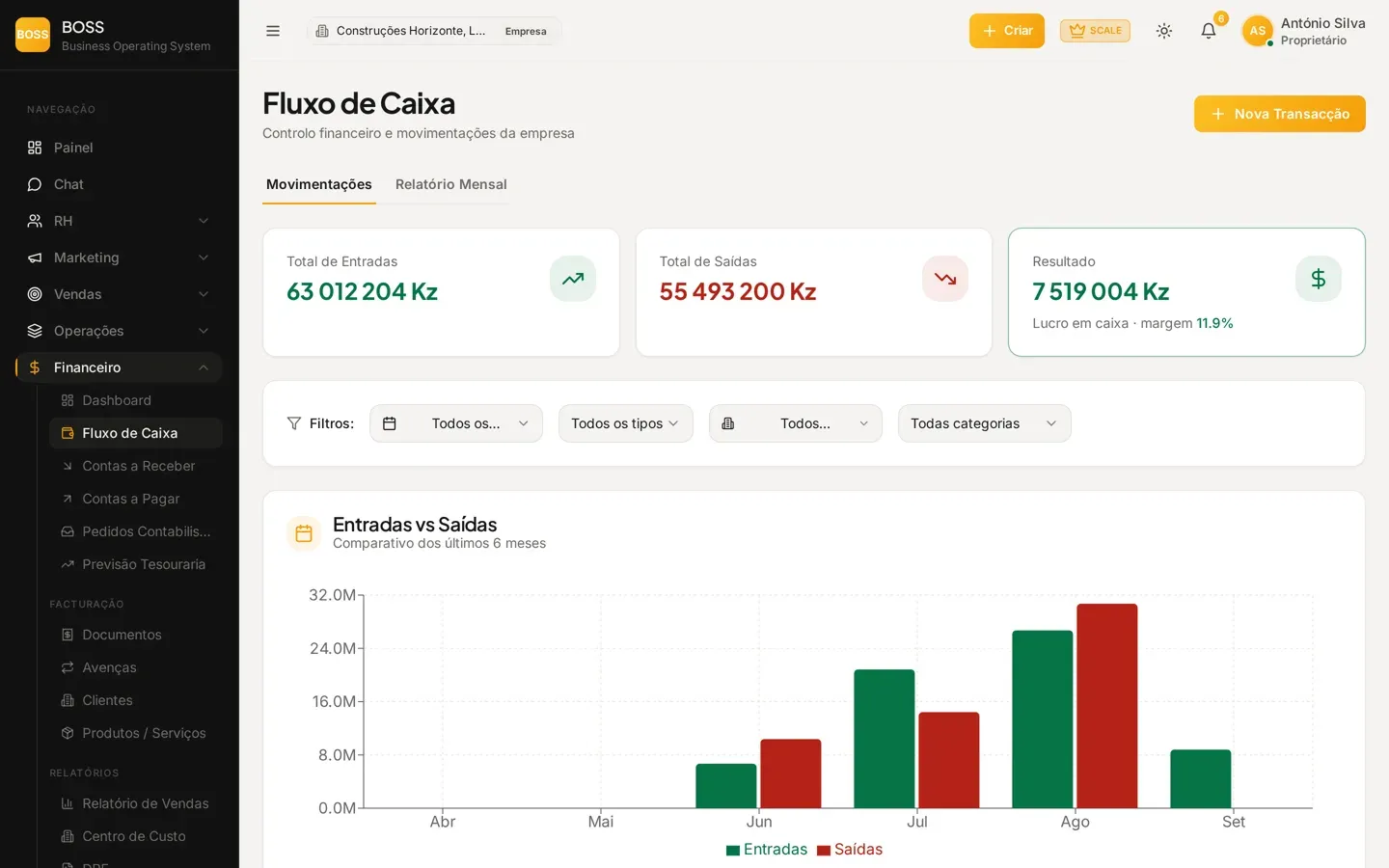Click the SCALE plan badge
This screenshot has height=868, width=1389.
(x=1095, y=31)
